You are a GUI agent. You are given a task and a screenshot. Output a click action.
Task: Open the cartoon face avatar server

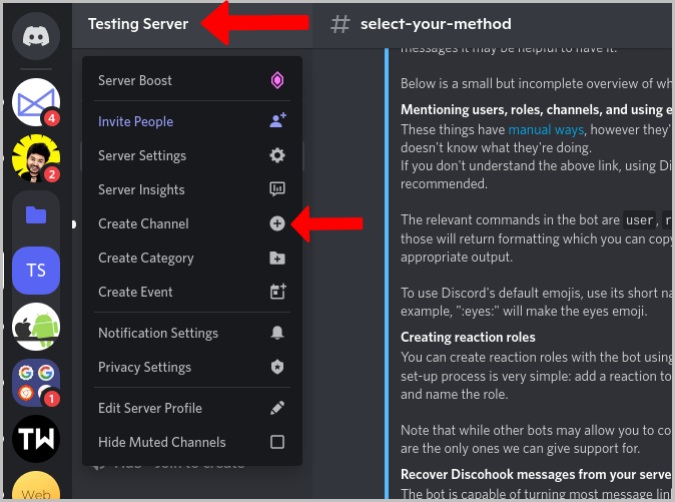(36, 158)
